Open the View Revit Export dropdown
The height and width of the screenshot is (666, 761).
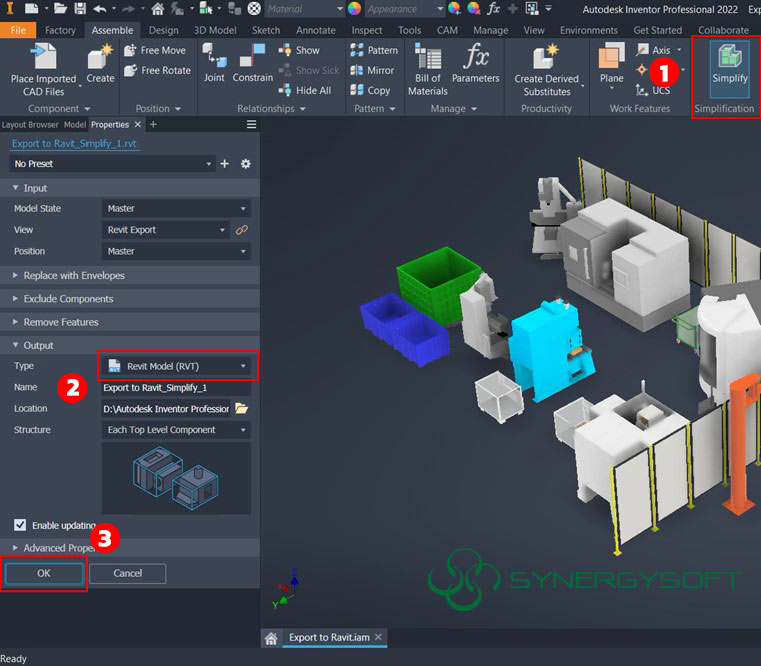(x=165, y=230)
